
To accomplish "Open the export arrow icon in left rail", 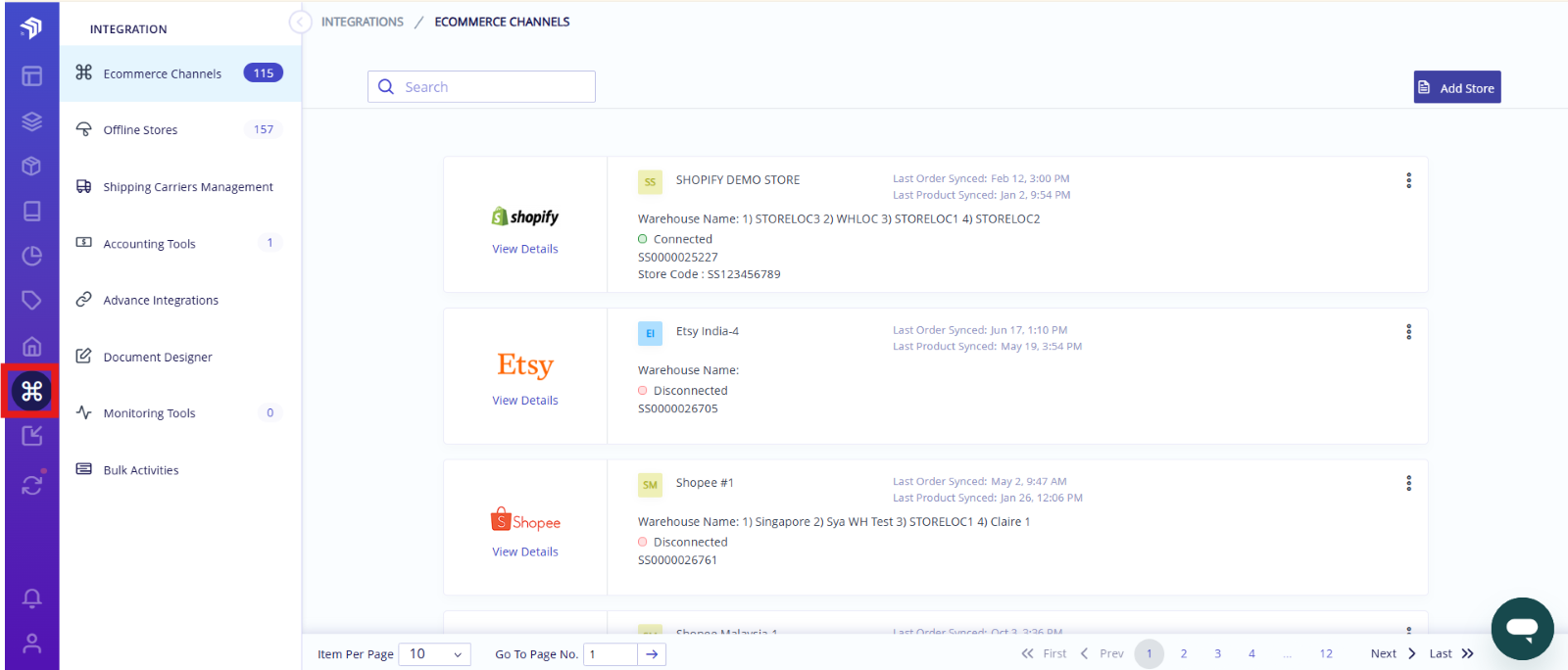I will [31, 436].
